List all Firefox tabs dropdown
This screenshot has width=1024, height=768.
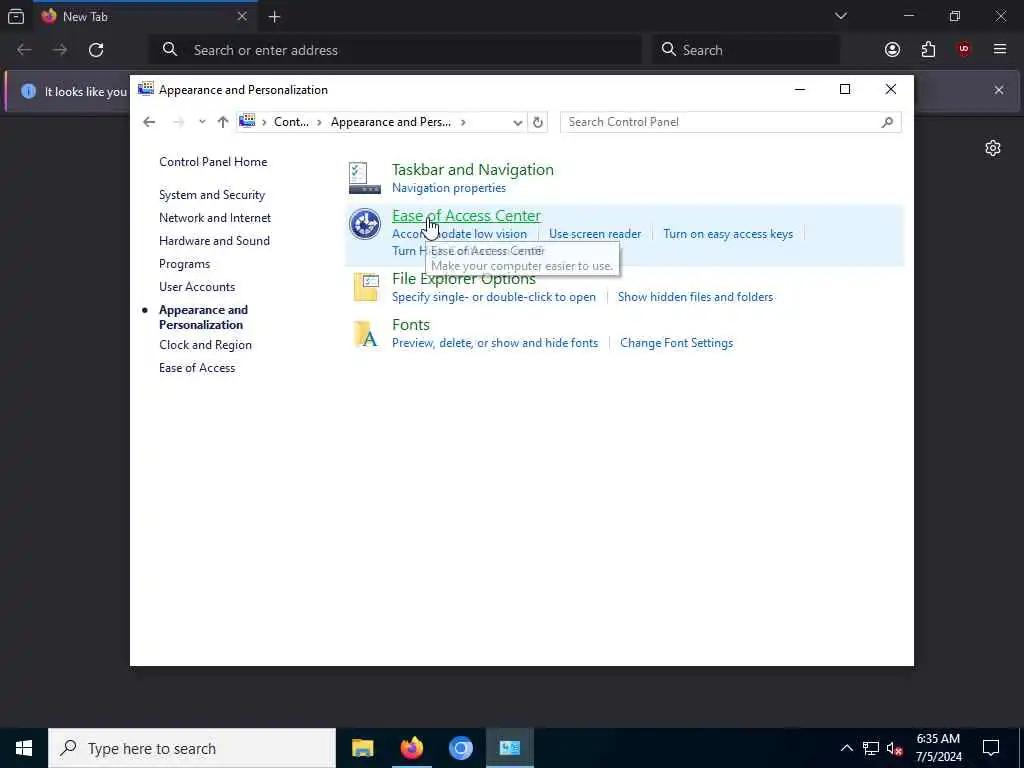coord(840,16)
